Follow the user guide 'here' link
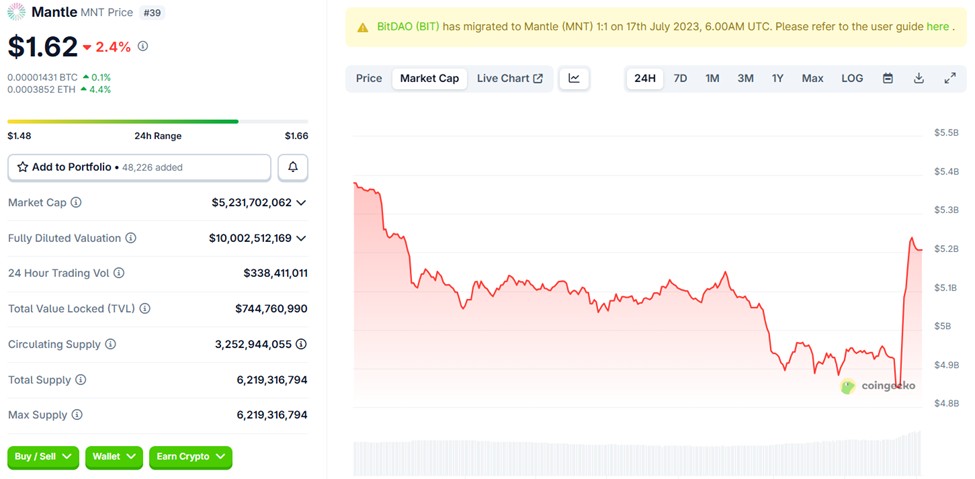975x479 pixels. 937,27
